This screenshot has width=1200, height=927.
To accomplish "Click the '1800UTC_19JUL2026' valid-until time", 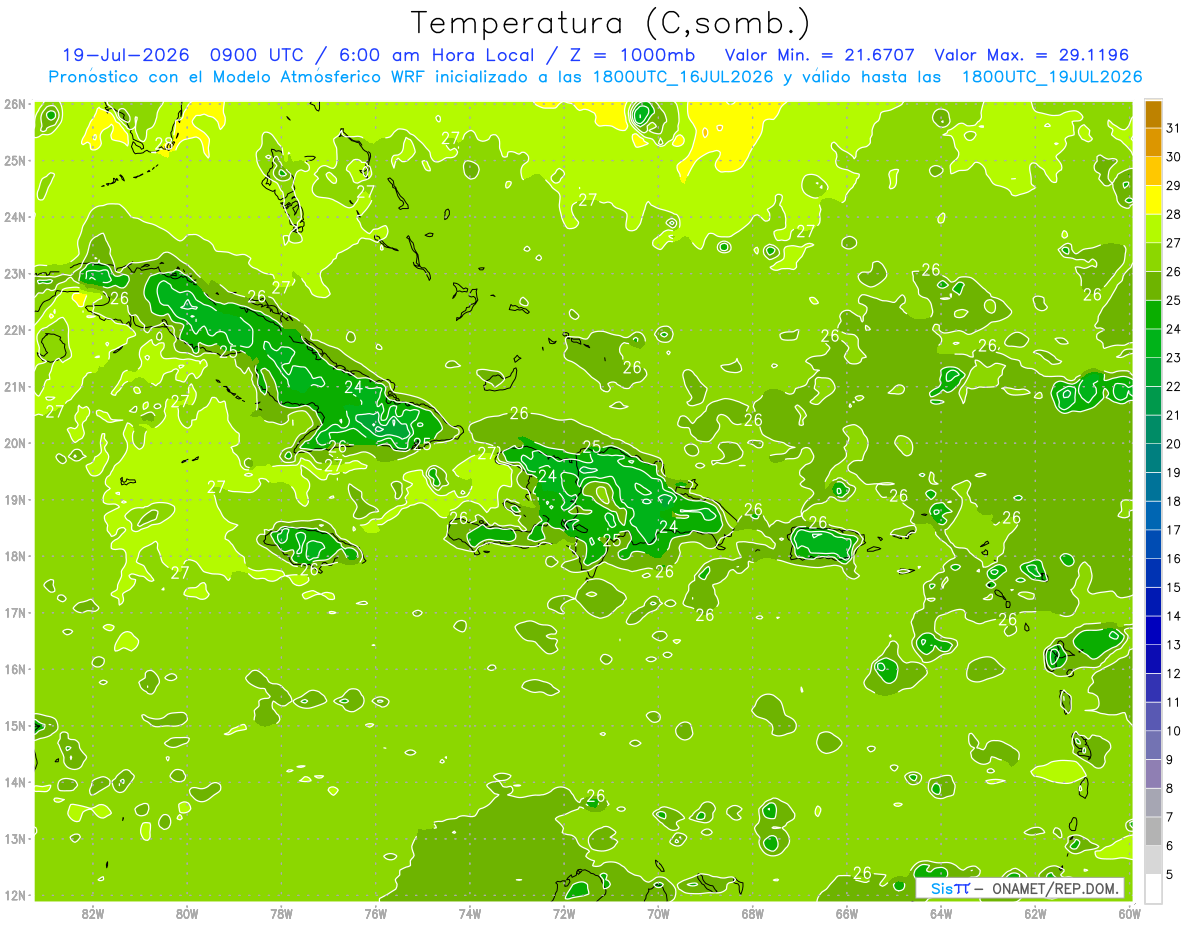I will click(1052, 77).
